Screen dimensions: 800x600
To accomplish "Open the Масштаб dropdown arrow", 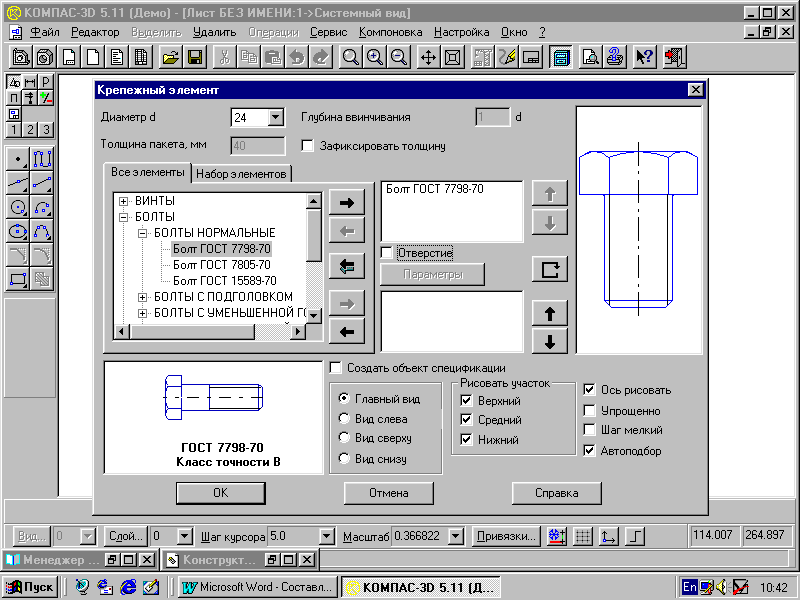I will tap(456, 536).
